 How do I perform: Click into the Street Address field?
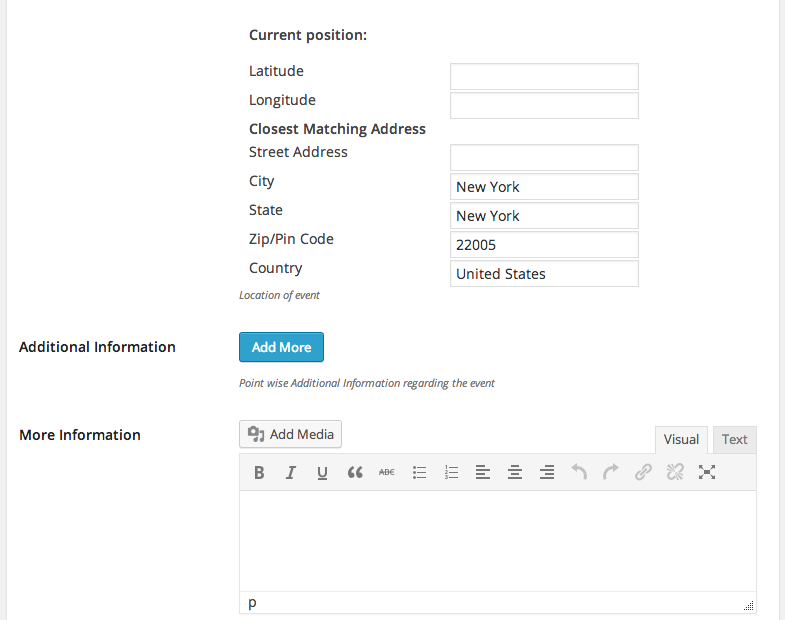click(x=544, y=158)
